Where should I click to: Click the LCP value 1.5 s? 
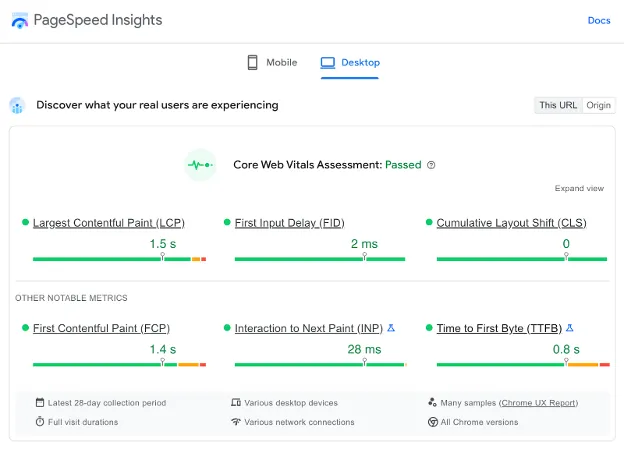point(163,244)
